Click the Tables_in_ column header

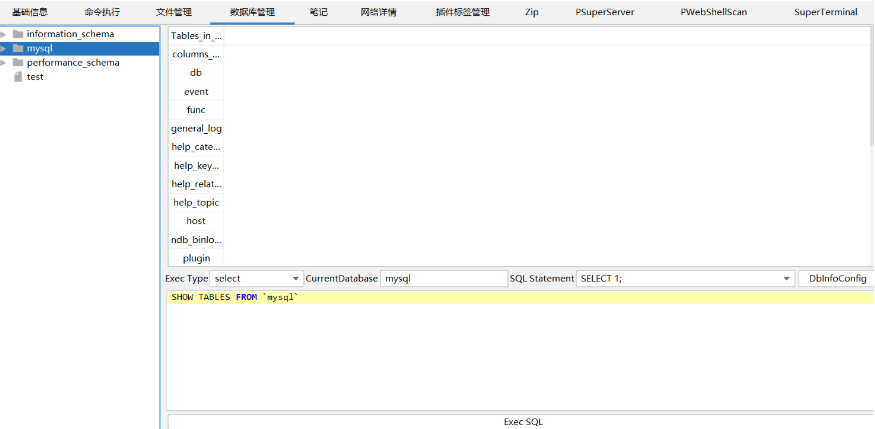tap(196, 36)
